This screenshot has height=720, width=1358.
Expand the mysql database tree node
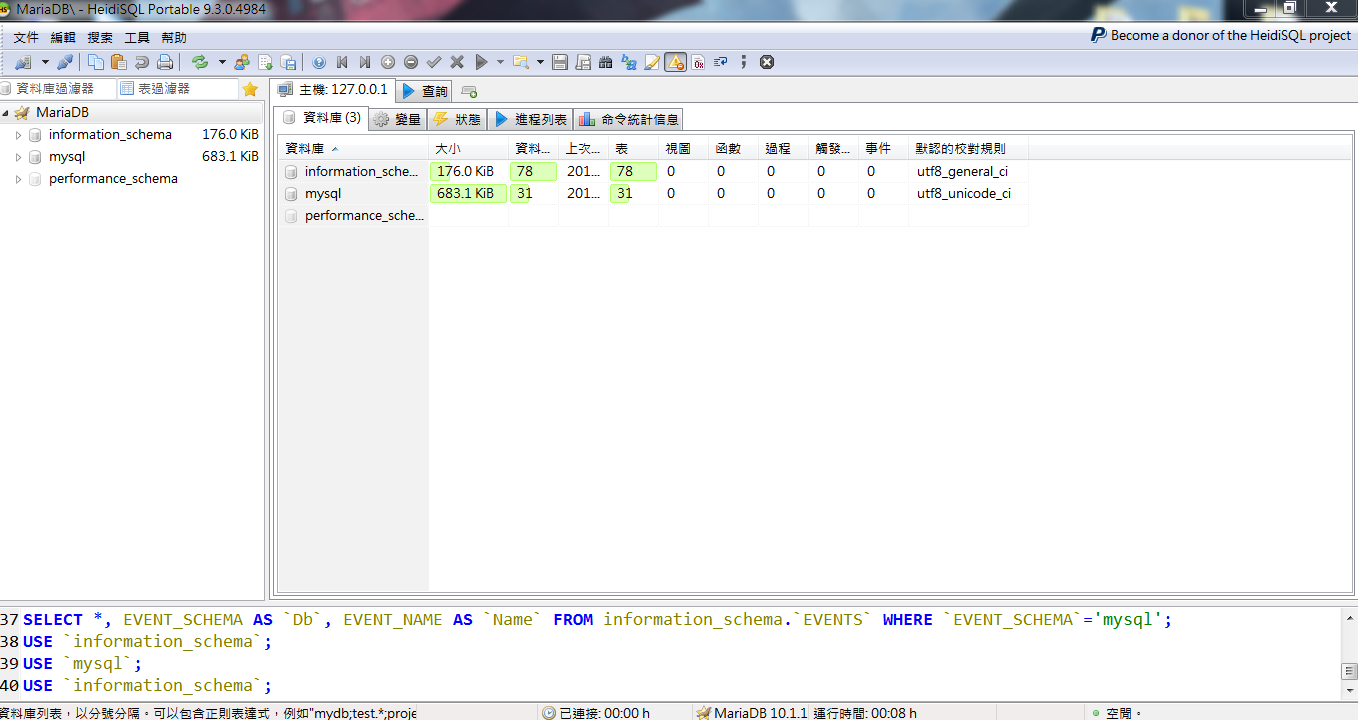[x=18, y=157]
